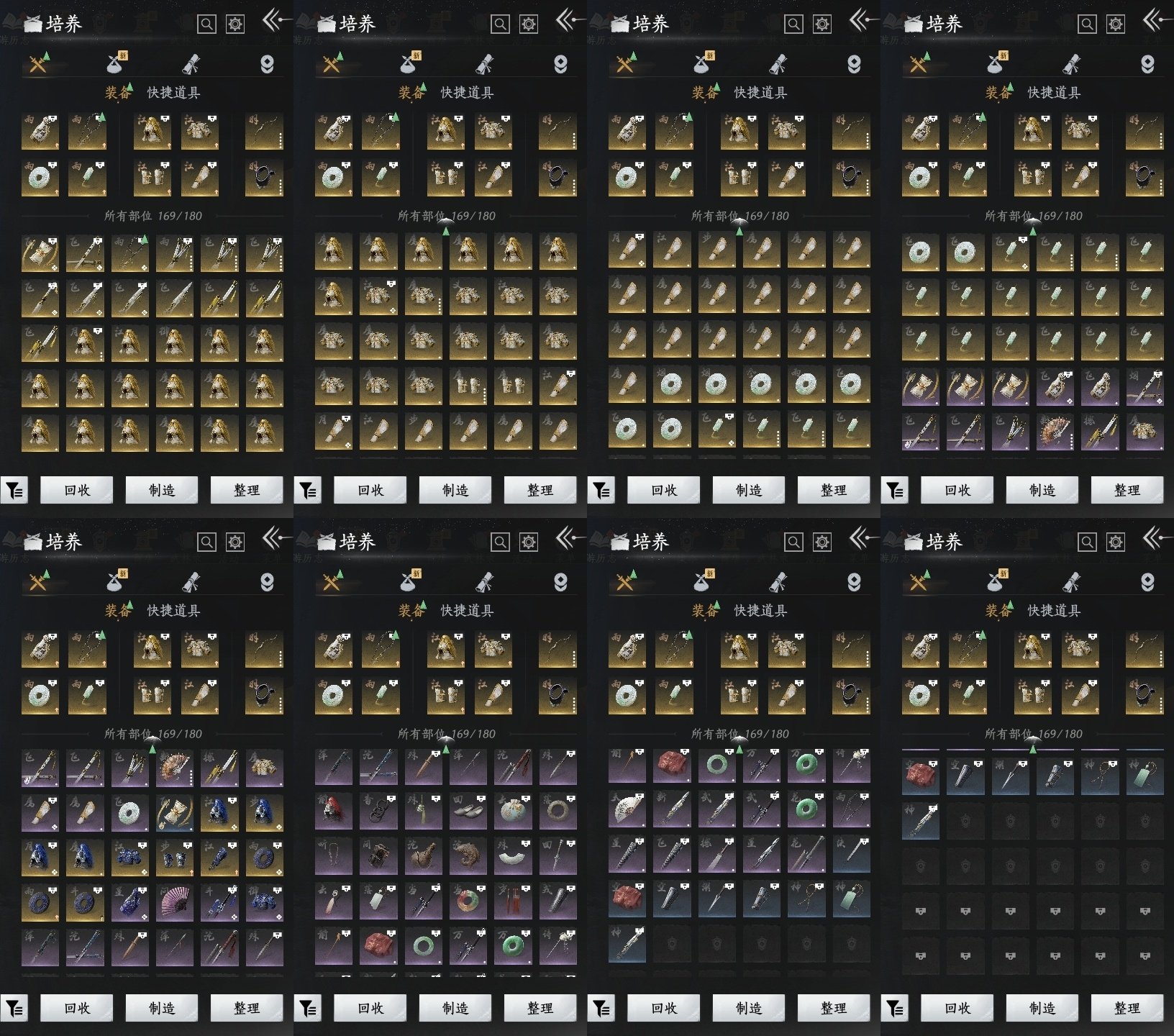Click 制造 in the second top panel
This screenshot has height=1036, width=1174.
click(x=455, y=490)
